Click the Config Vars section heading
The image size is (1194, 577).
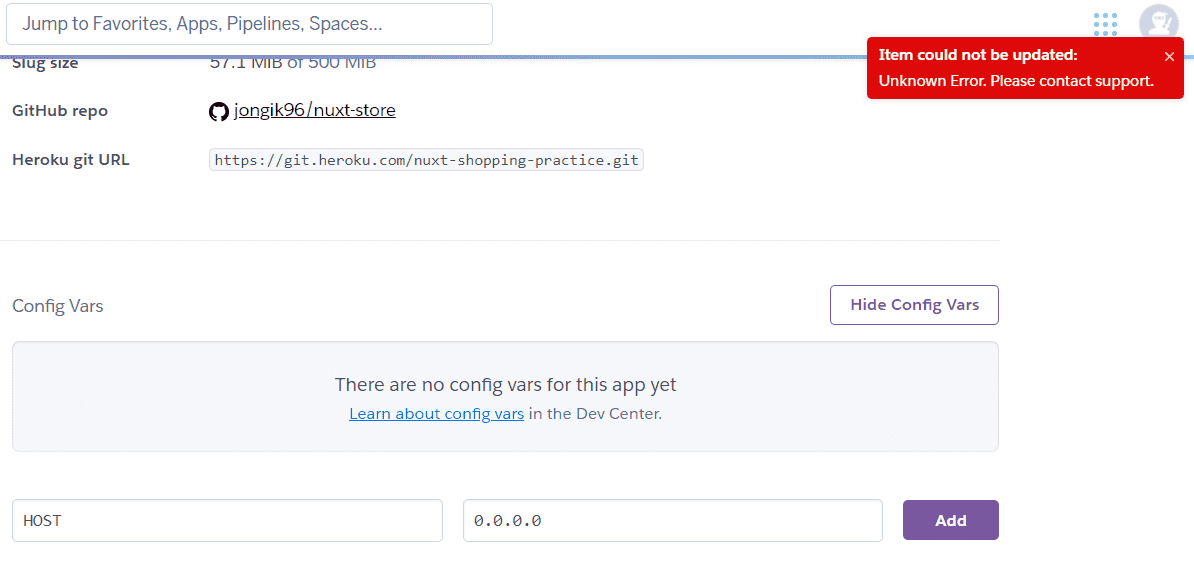(58, 306)
